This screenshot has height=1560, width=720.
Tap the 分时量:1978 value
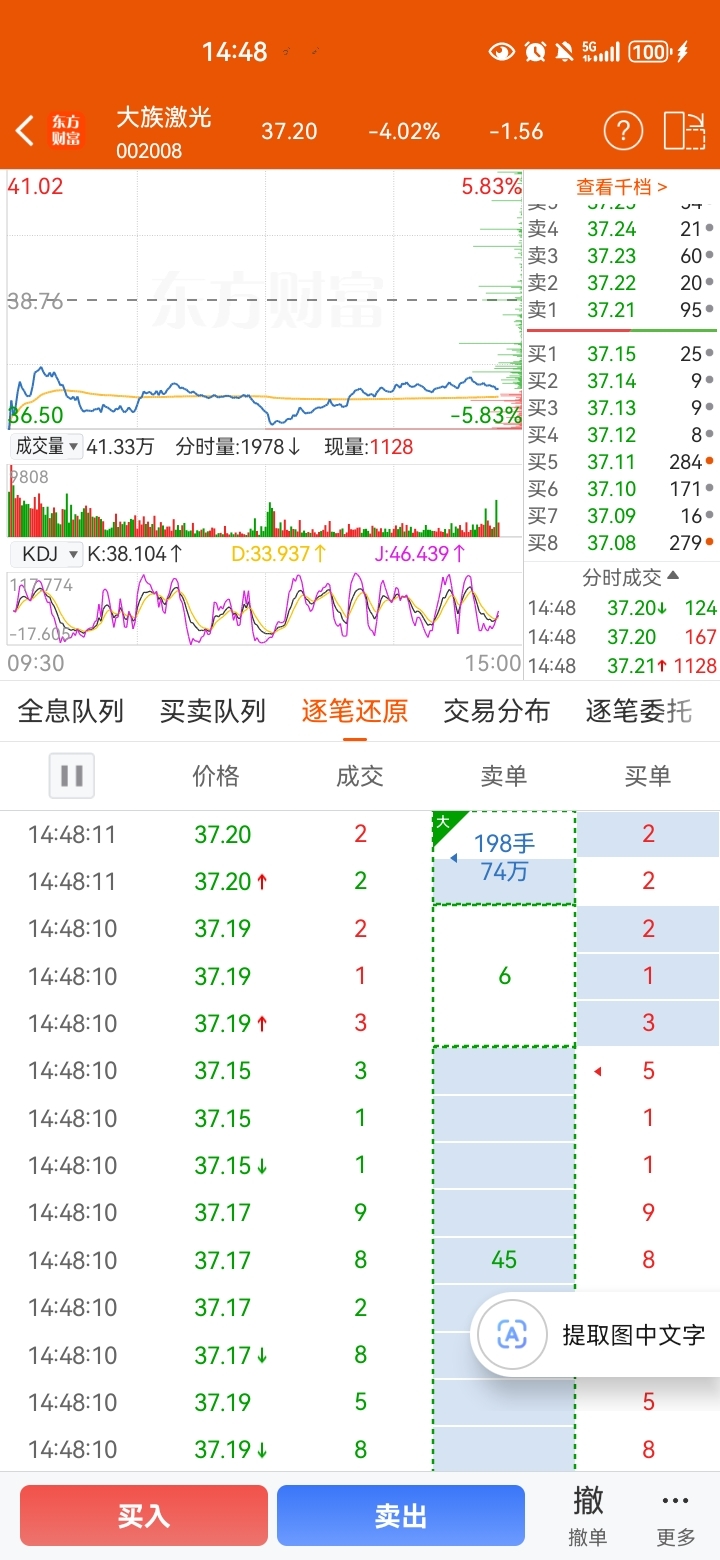click(238, 447)
